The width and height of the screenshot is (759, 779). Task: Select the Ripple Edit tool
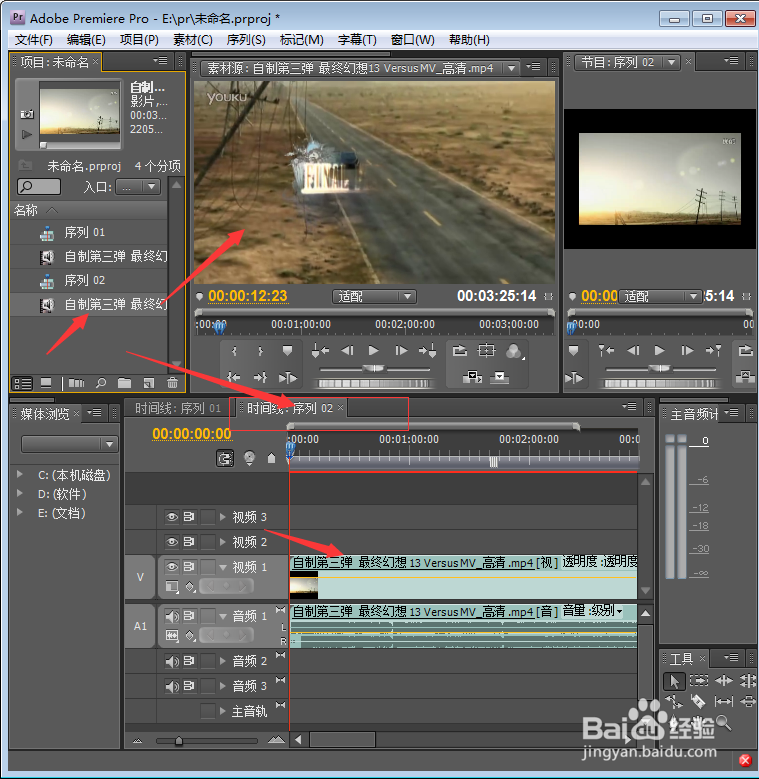[x=724, y=680]
